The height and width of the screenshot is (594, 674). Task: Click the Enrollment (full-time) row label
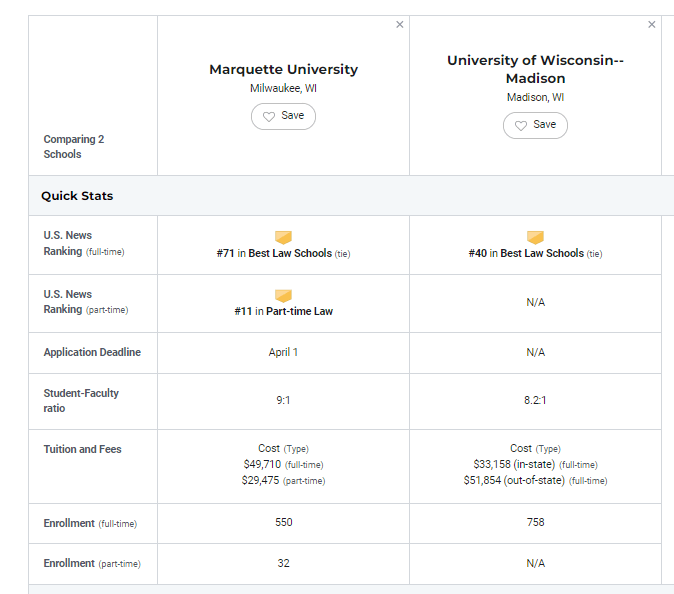click(x=90, y=524)
